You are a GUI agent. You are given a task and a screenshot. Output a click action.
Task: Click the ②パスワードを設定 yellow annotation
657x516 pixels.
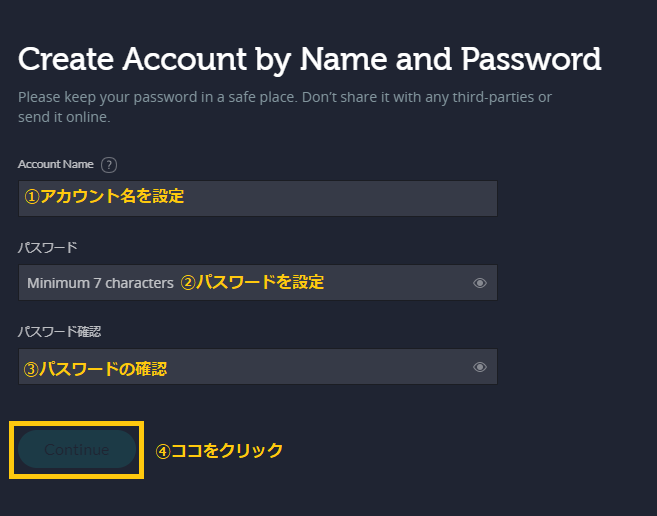[252, 282]
